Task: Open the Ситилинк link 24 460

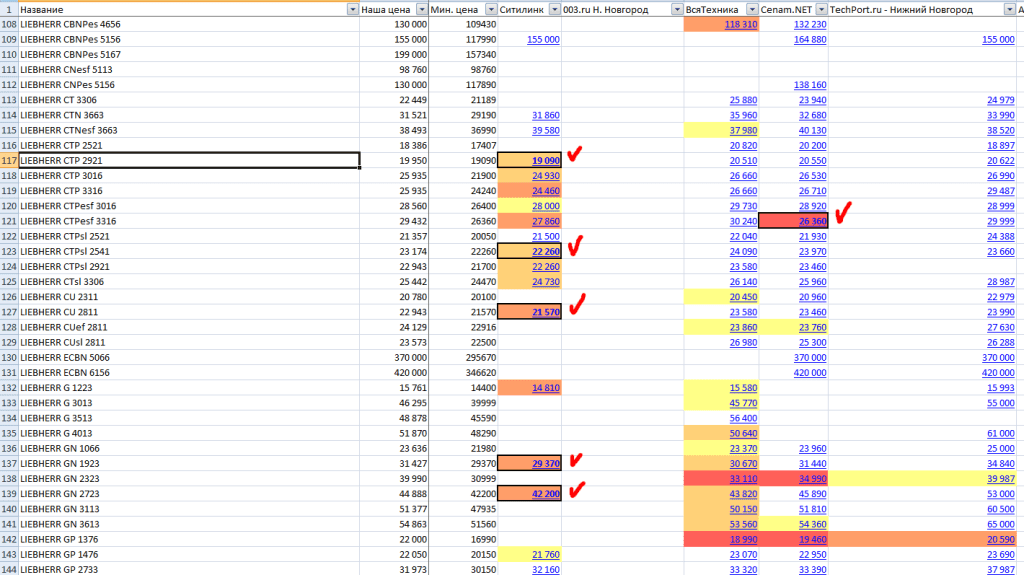Action: click(x=545, y=191)
